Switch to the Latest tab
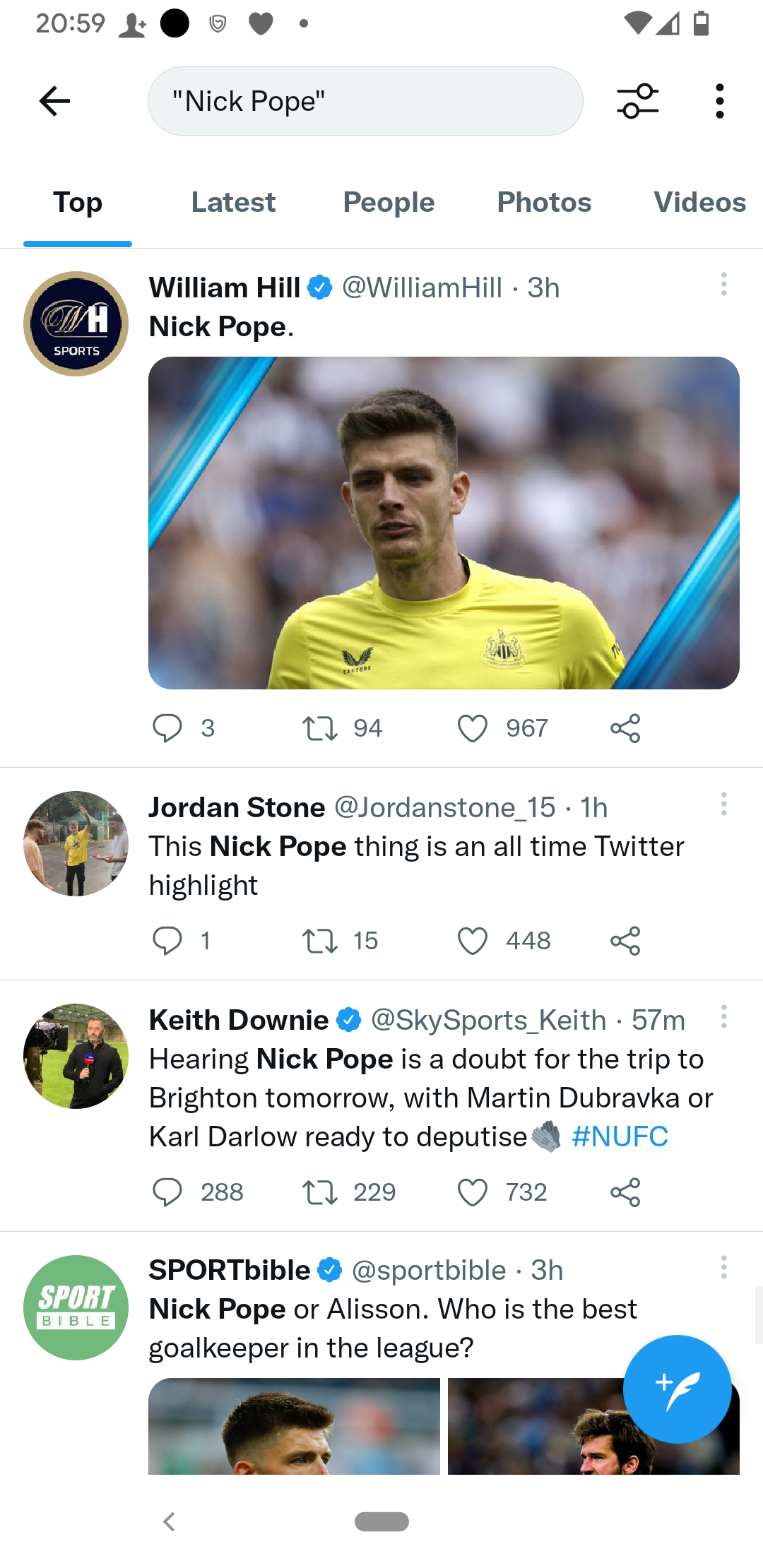 233,203
